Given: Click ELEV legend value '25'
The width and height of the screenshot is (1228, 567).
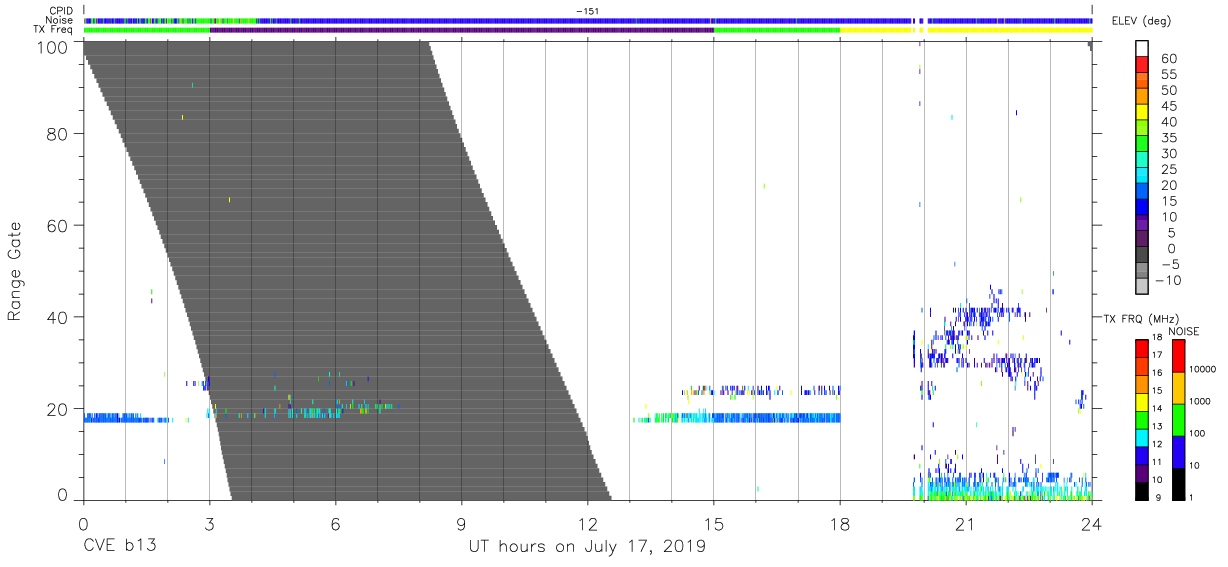Looking at the screenshot, I should [x=1167, y=170].
